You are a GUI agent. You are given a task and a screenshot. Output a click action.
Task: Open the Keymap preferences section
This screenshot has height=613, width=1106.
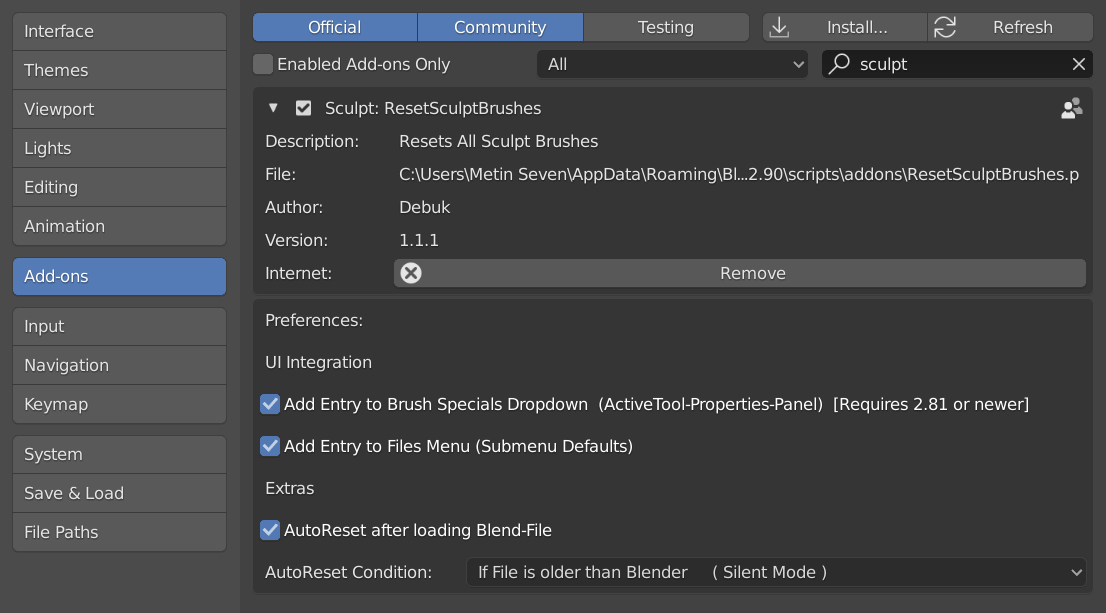tap(119, 404)
